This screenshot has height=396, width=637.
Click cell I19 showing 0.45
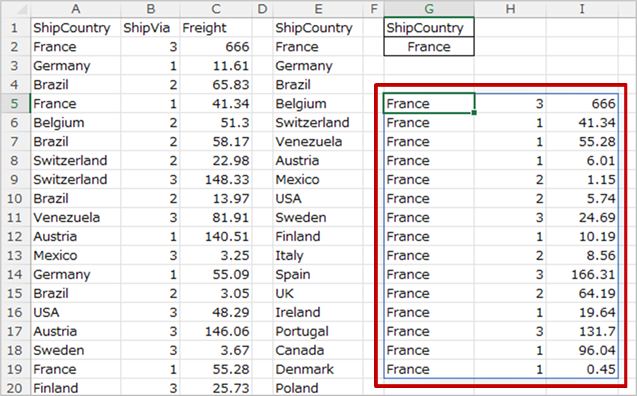point(582,369)
